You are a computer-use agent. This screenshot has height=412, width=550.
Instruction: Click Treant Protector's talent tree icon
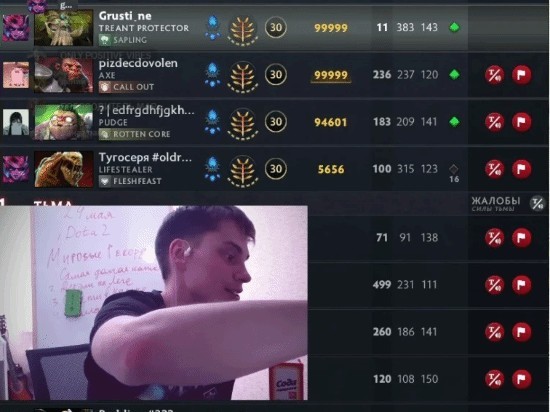coord(242,29)
